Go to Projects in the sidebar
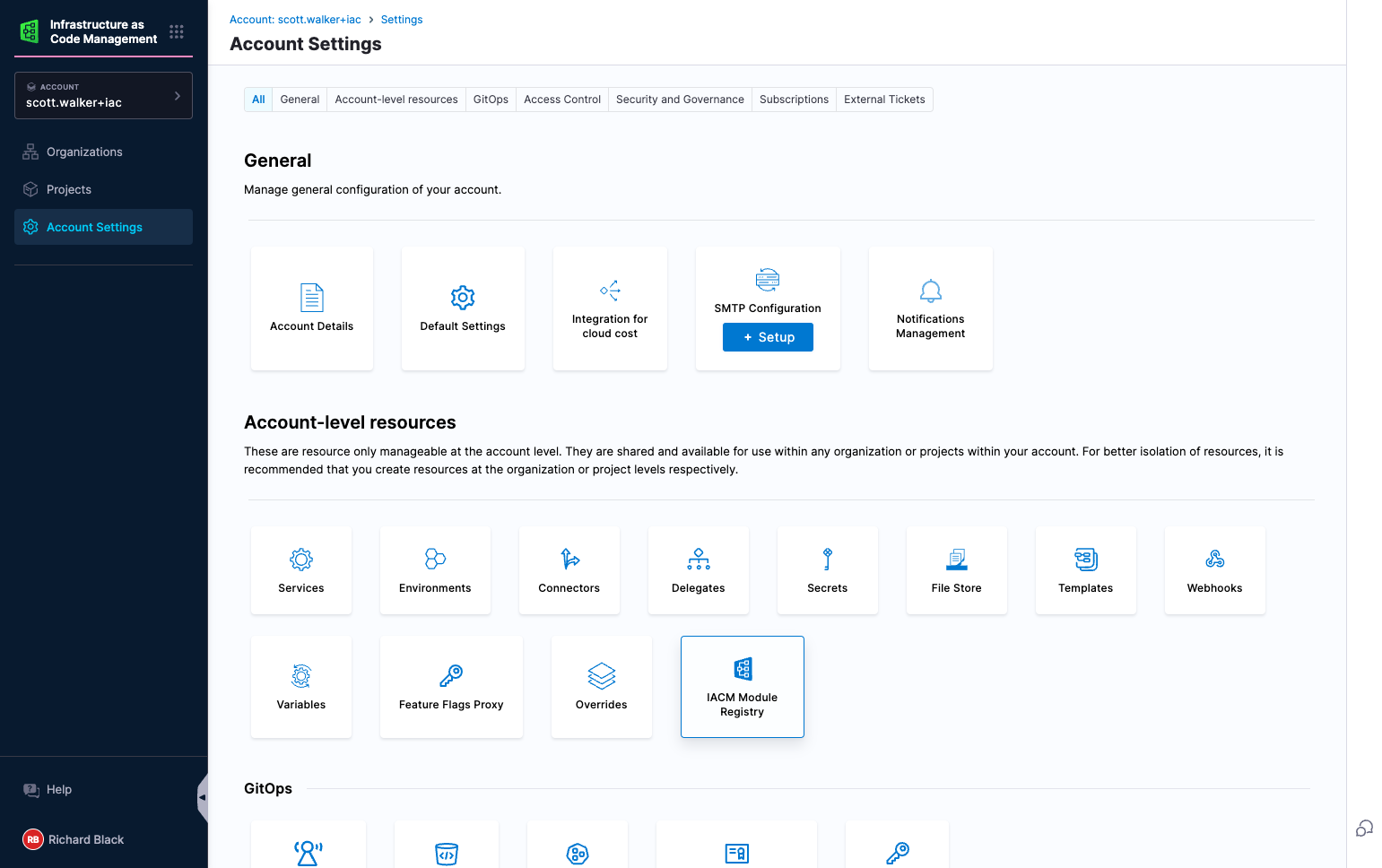 (x=103, y=189)
